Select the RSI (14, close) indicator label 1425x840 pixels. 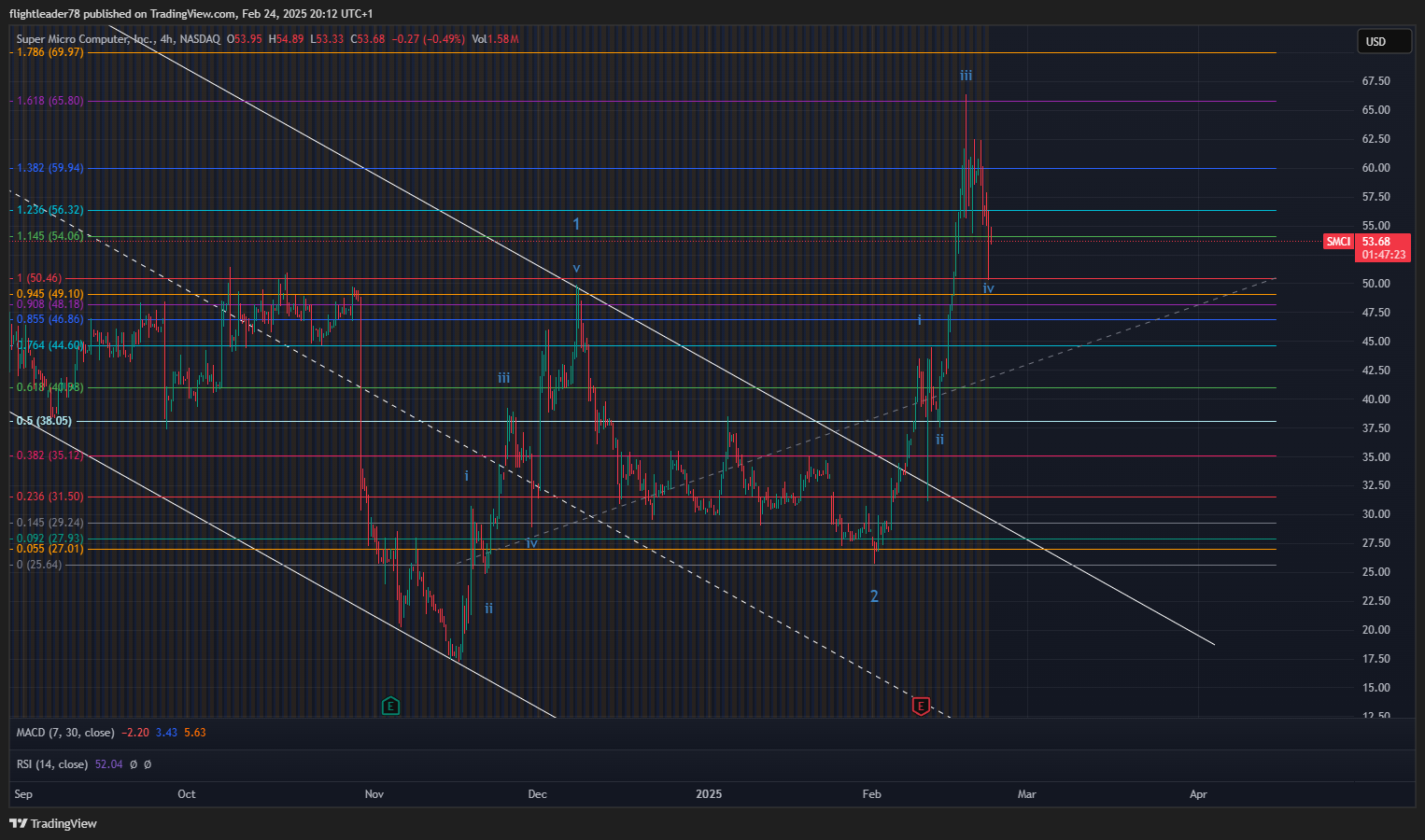pos(52,764)
